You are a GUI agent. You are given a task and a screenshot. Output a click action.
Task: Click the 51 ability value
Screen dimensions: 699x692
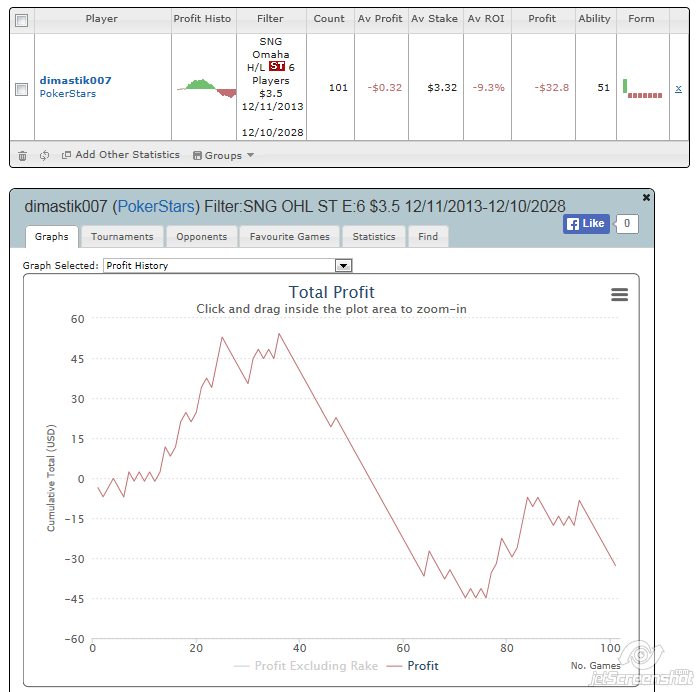tap(604, 88)
